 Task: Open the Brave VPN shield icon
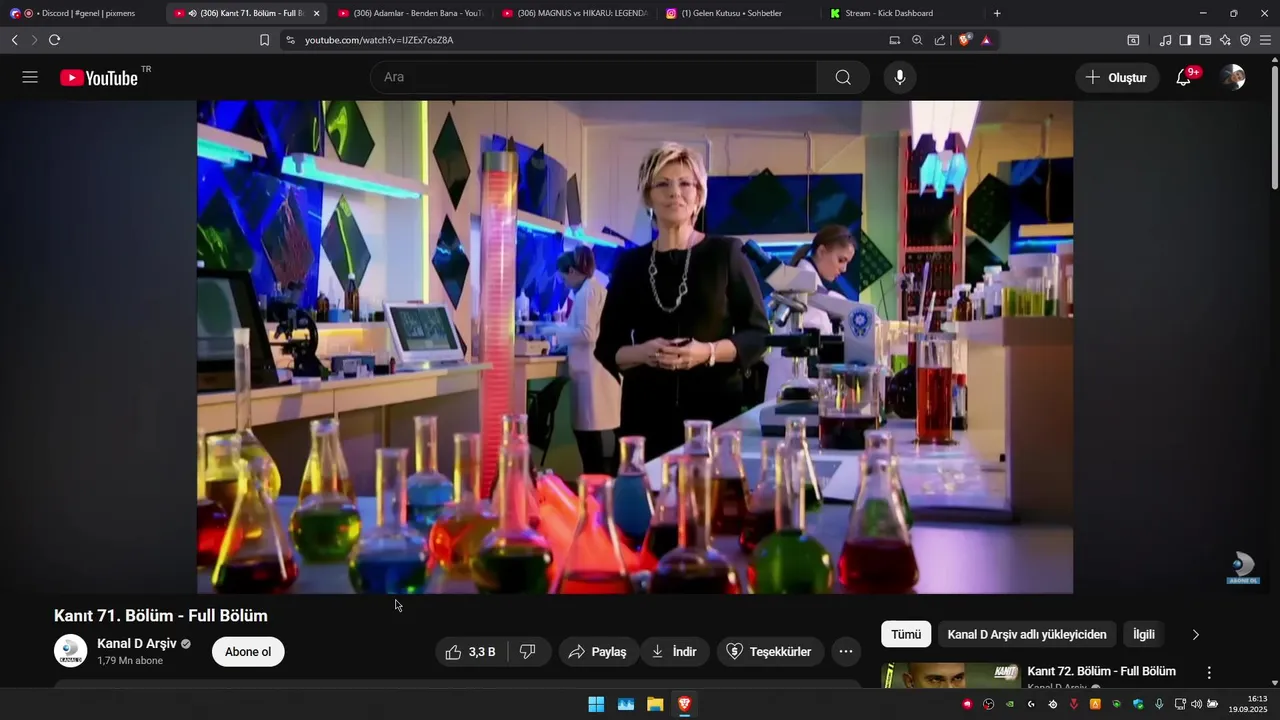coord(1245,40)
